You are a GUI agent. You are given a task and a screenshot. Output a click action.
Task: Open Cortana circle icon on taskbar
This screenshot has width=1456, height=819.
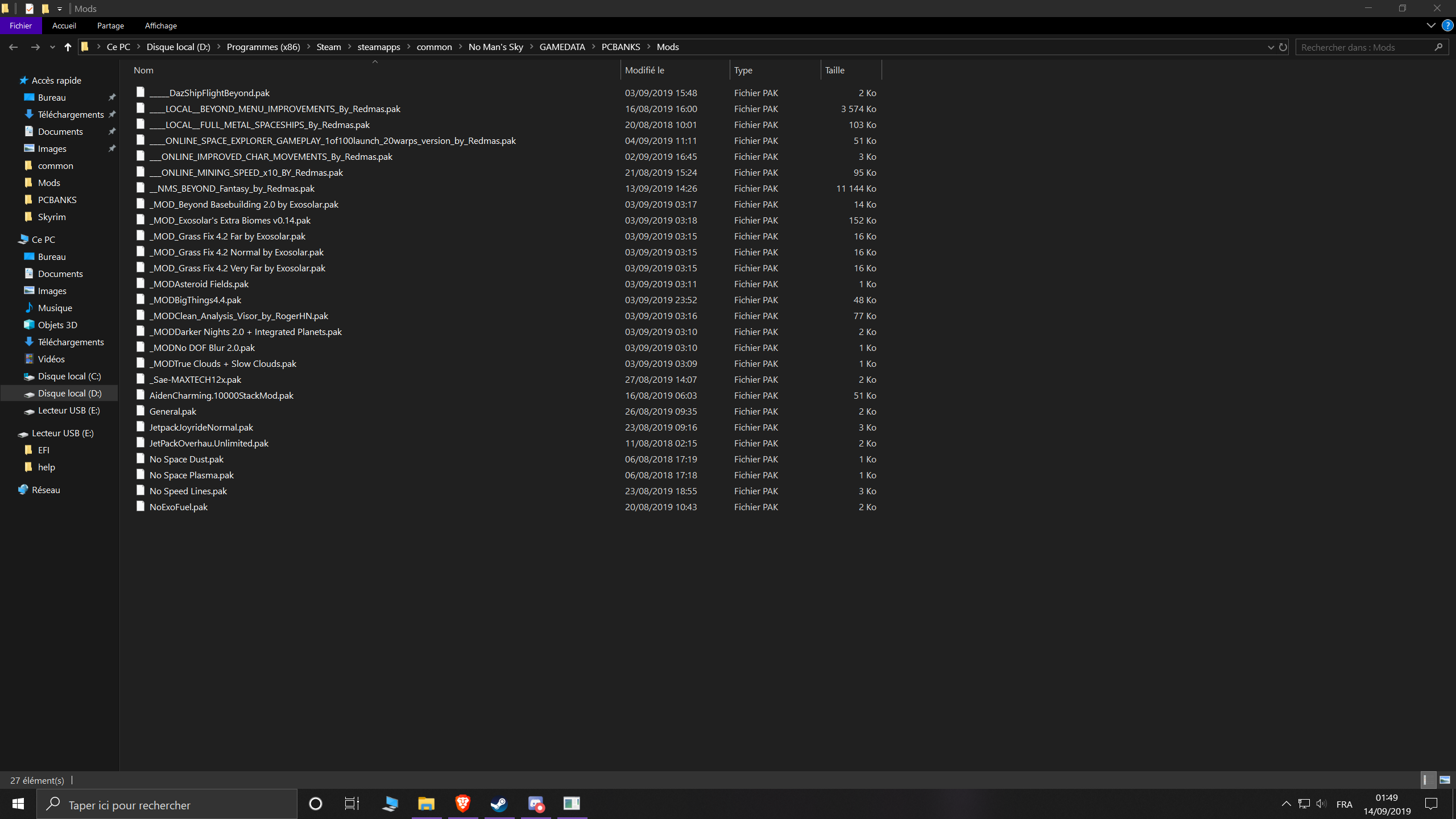315,804
